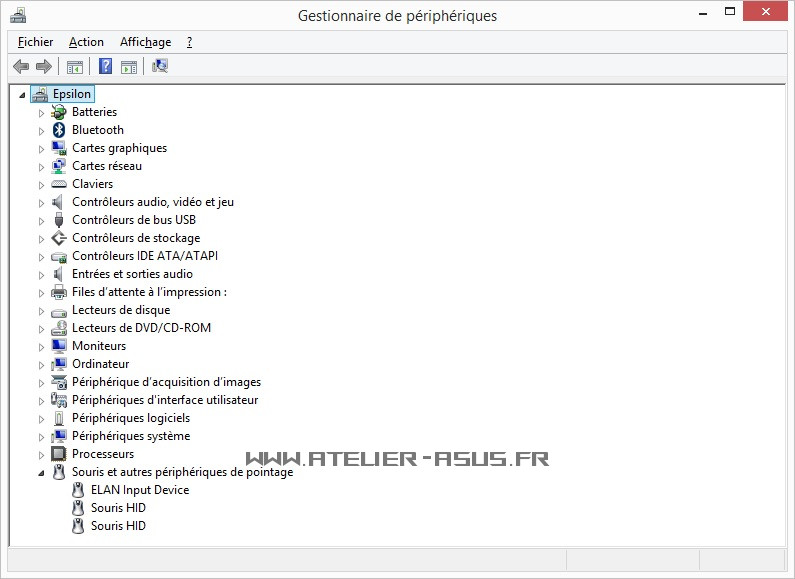Screen dimensions: 795x579
Task: Click the Back arrow toolbar icon
Action: pyautogui.click(x=21, y=67)
